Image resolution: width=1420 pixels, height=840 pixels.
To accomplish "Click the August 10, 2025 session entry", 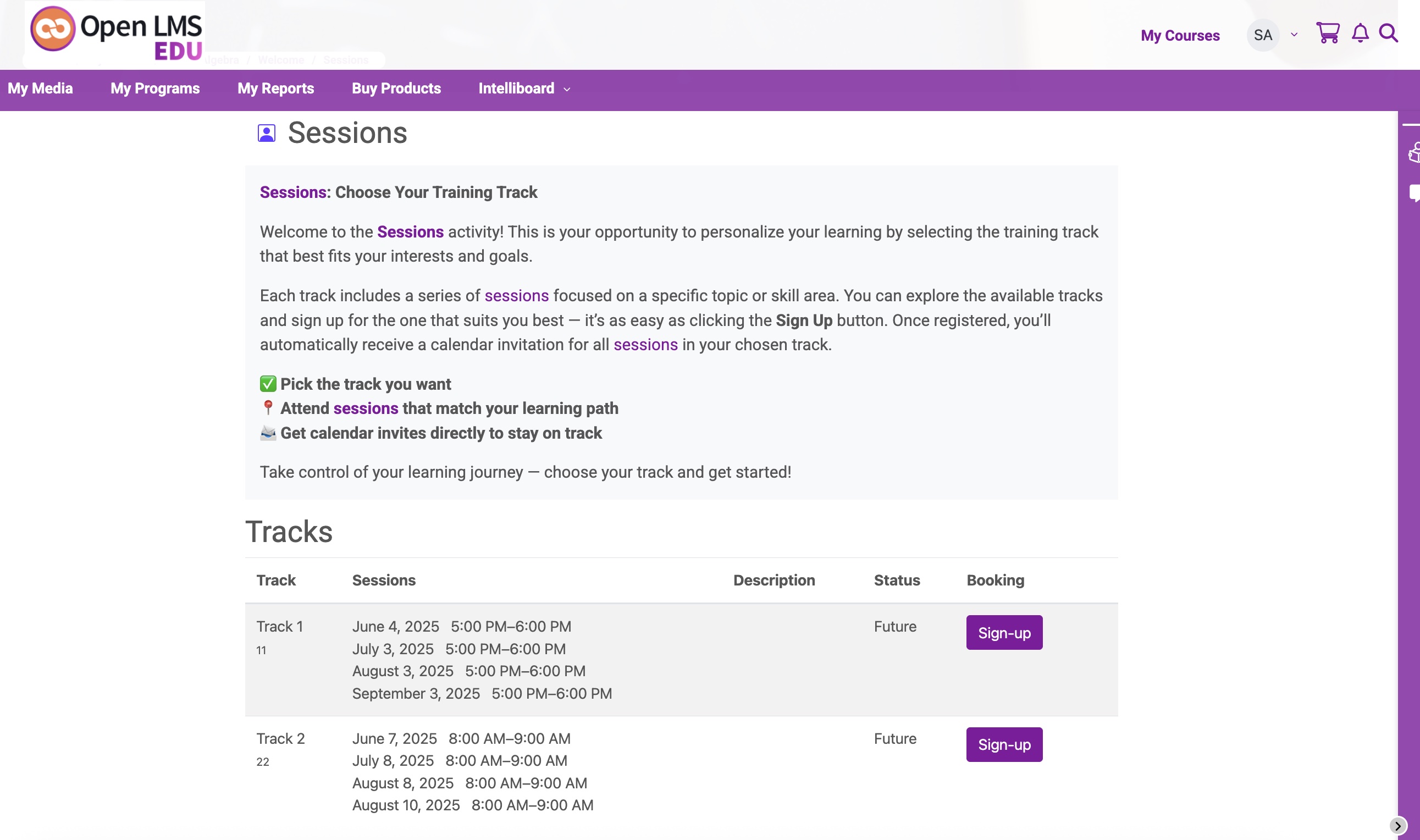I will pos(473,805).
